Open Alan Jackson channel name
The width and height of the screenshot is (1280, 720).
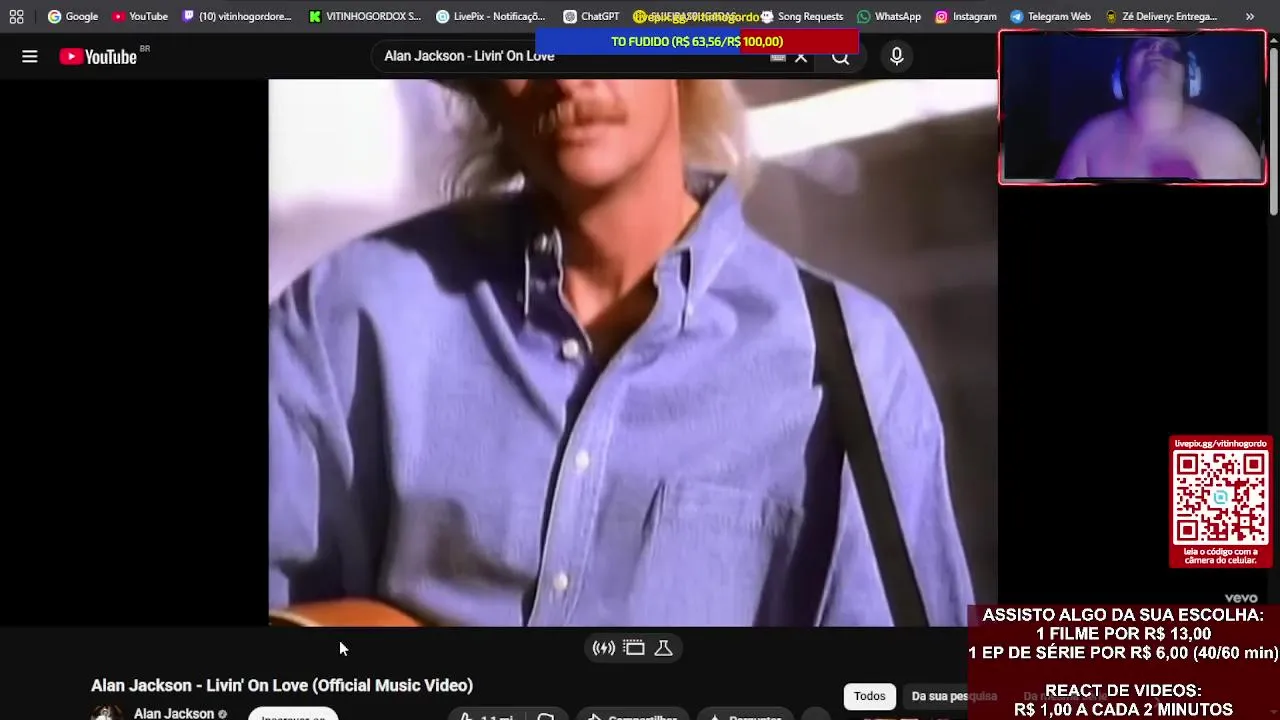tap(174, 713)
